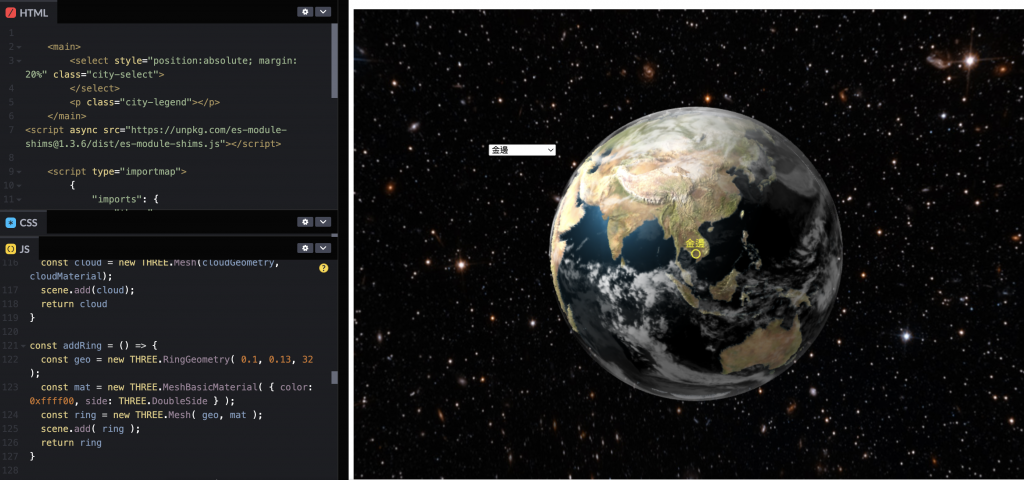Click 'return cloud' on line 118
1024x480 pixels.
click(x=74, y=304)
